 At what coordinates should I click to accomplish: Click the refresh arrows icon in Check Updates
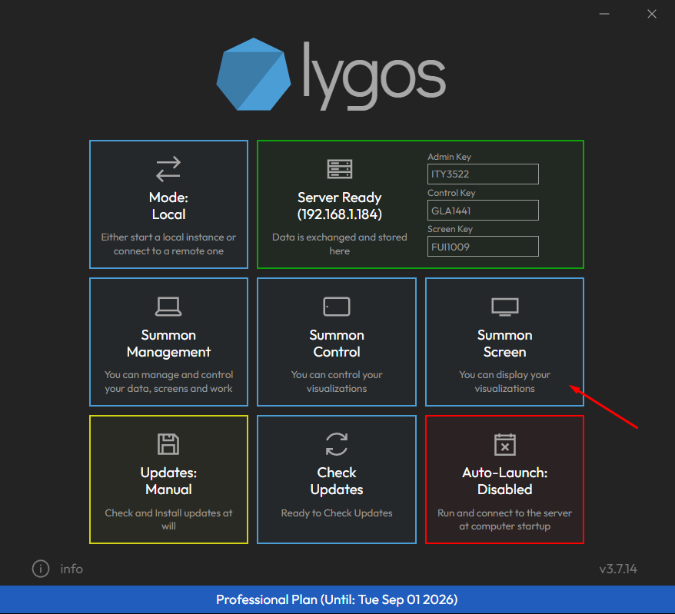coord(337,444)
